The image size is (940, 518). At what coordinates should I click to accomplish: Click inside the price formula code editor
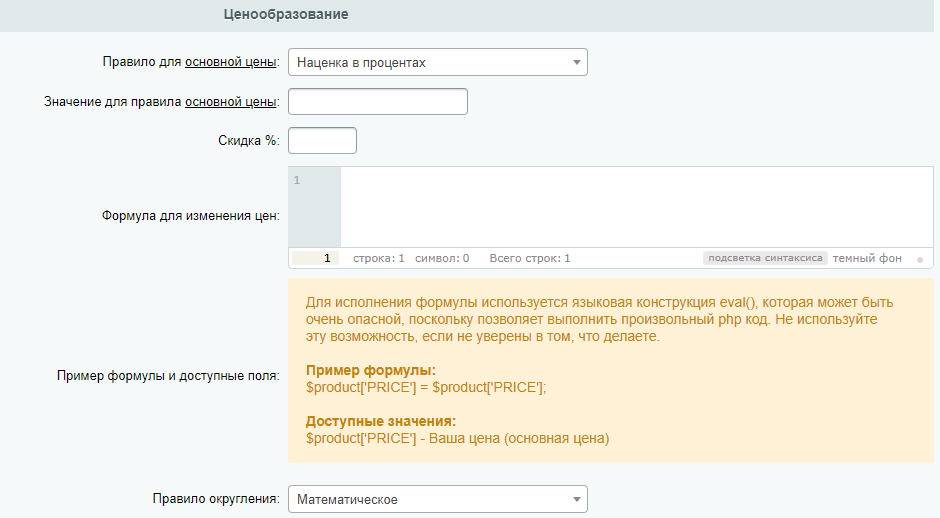[x=637, y=207]
